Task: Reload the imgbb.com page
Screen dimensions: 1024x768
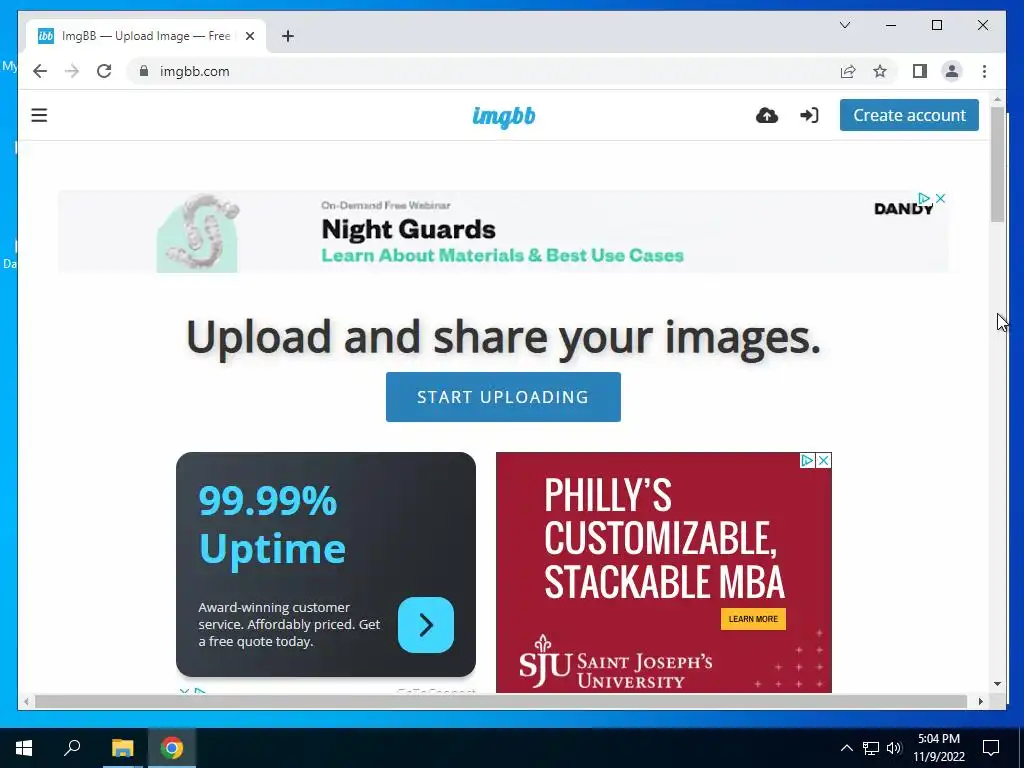Action: pyautogui.click(x=104, y=71)
